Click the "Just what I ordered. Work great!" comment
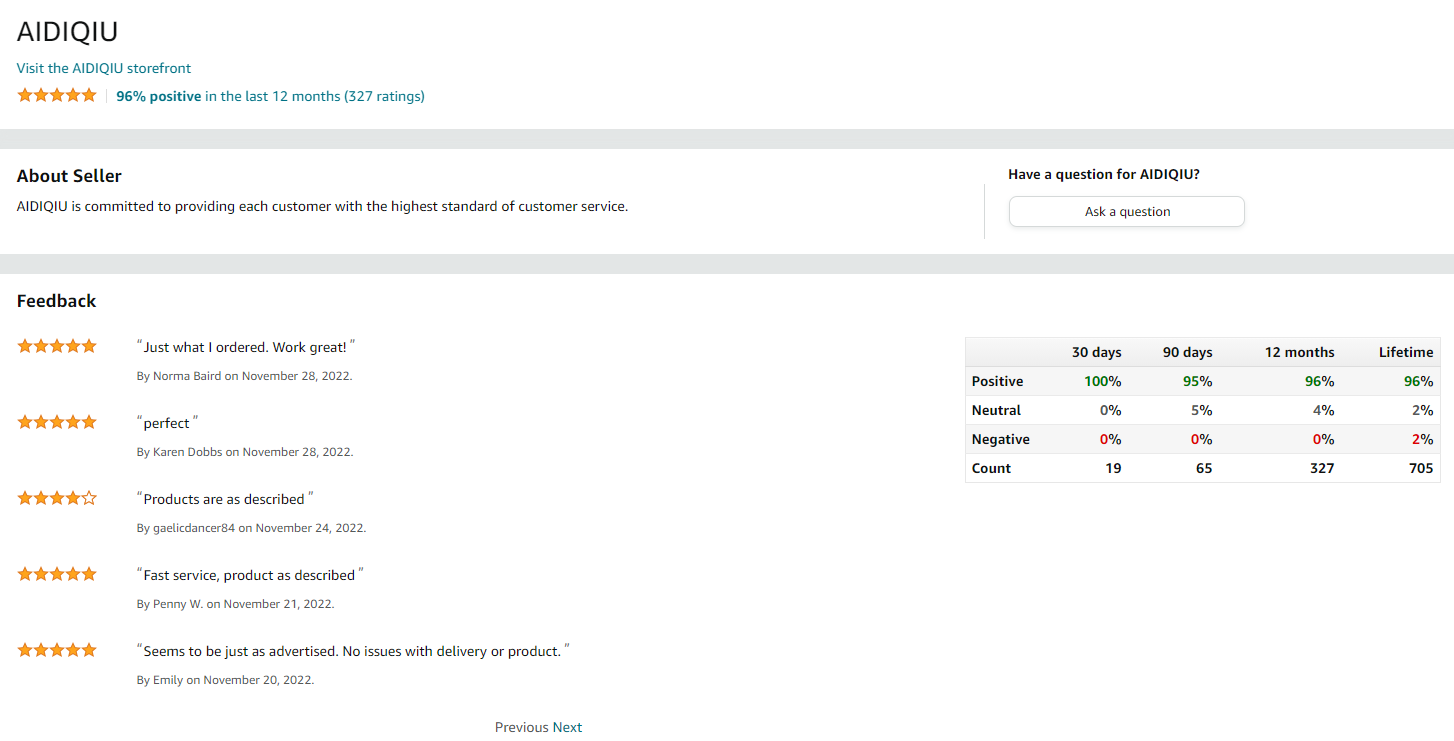 click(x=246, y=347)
